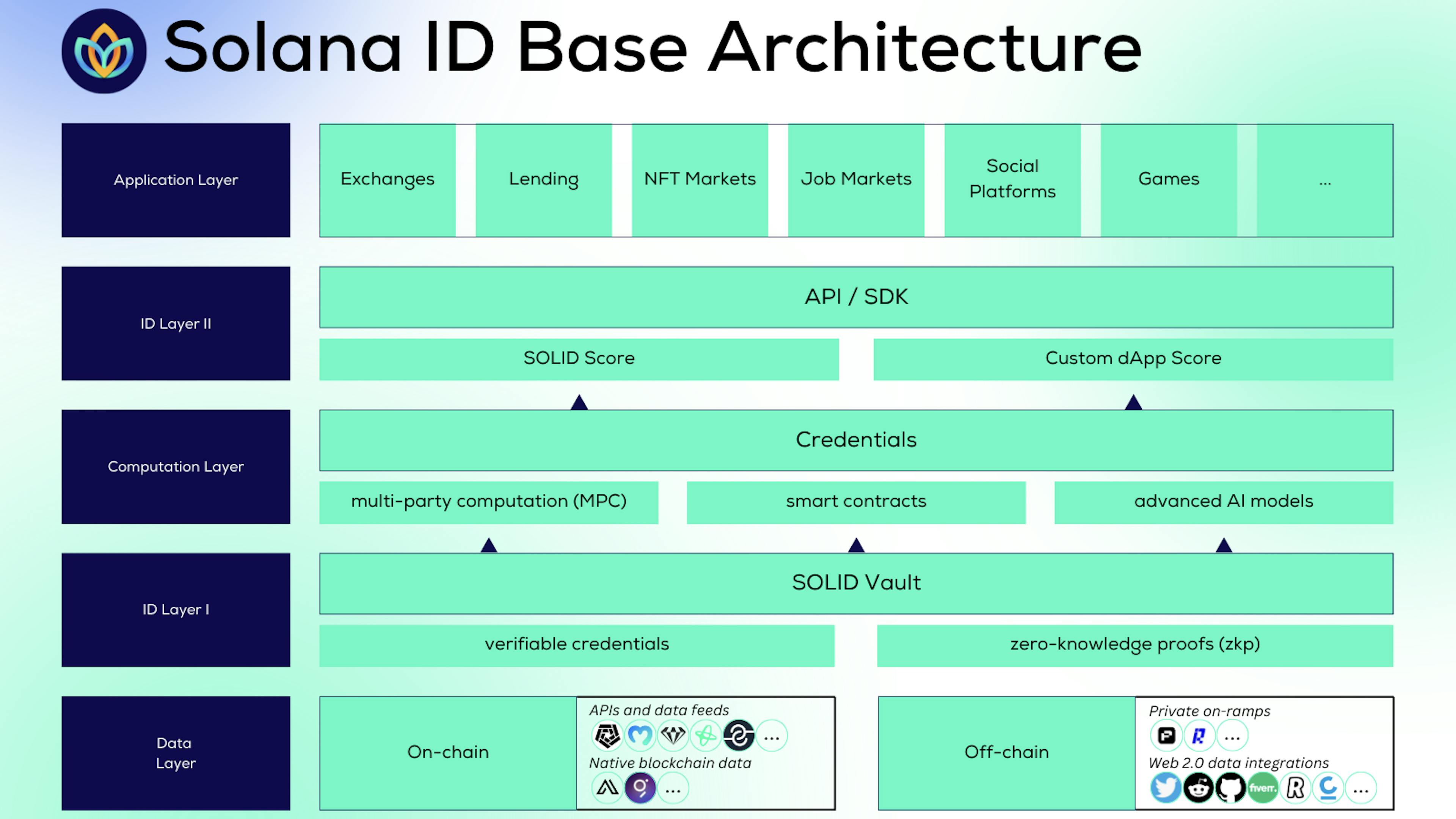1456x819 pixels.
Task: Click the black square P icon under Private on-ramps
Action: [x=1166, y=735]
